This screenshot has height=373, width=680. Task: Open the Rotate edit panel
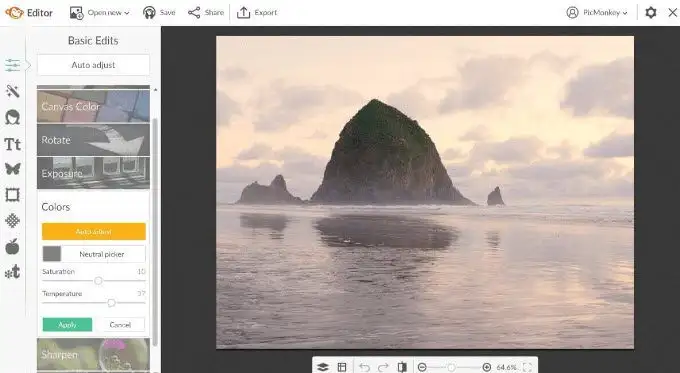click(x=93, y=140)
